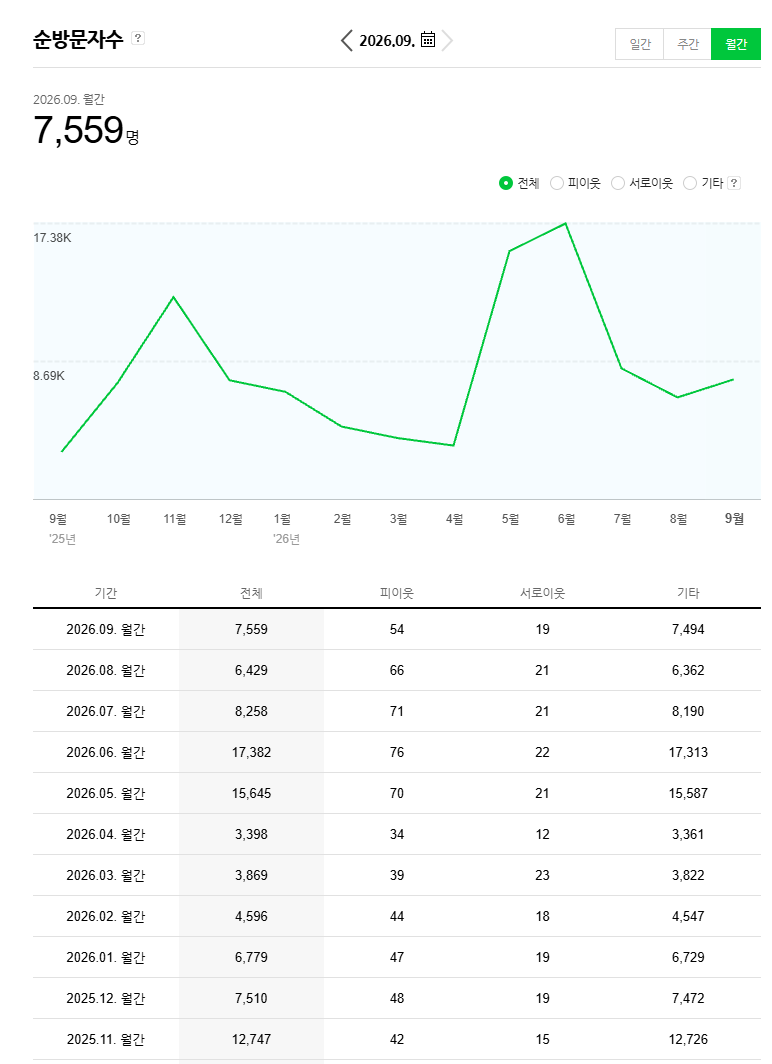The width and height of the screenshot is (772, 1064).
Task: Click the large 7,559 visitor count
Action: [x=78, y=130]
